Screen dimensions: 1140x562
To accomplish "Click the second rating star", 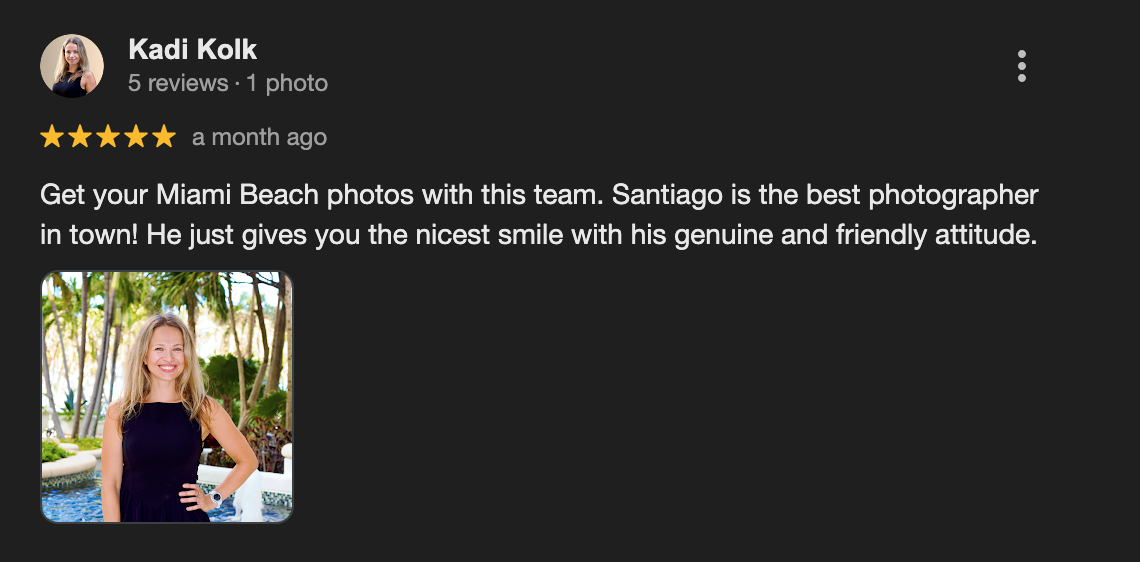I will (80, 137).
